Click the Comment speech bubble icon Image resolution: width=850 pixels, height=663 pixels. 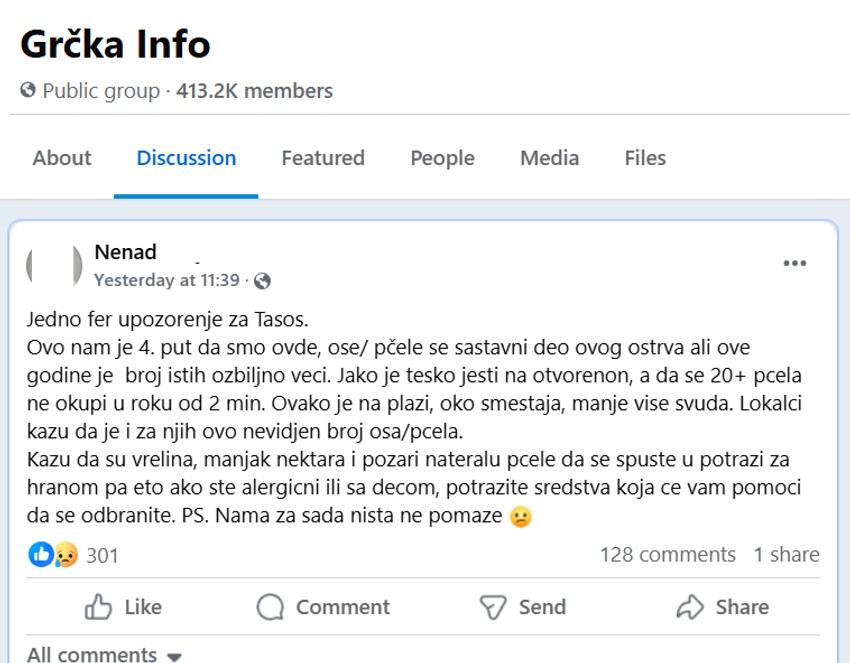tap(268, 607)
